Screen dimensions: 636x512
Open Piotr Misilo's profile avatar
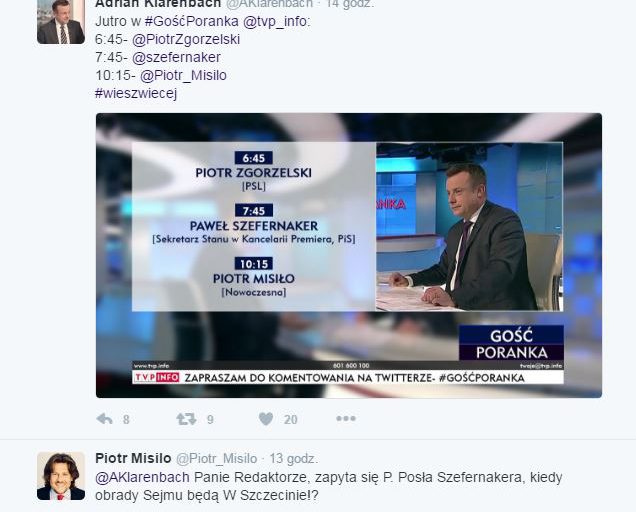tap(61, 476)
